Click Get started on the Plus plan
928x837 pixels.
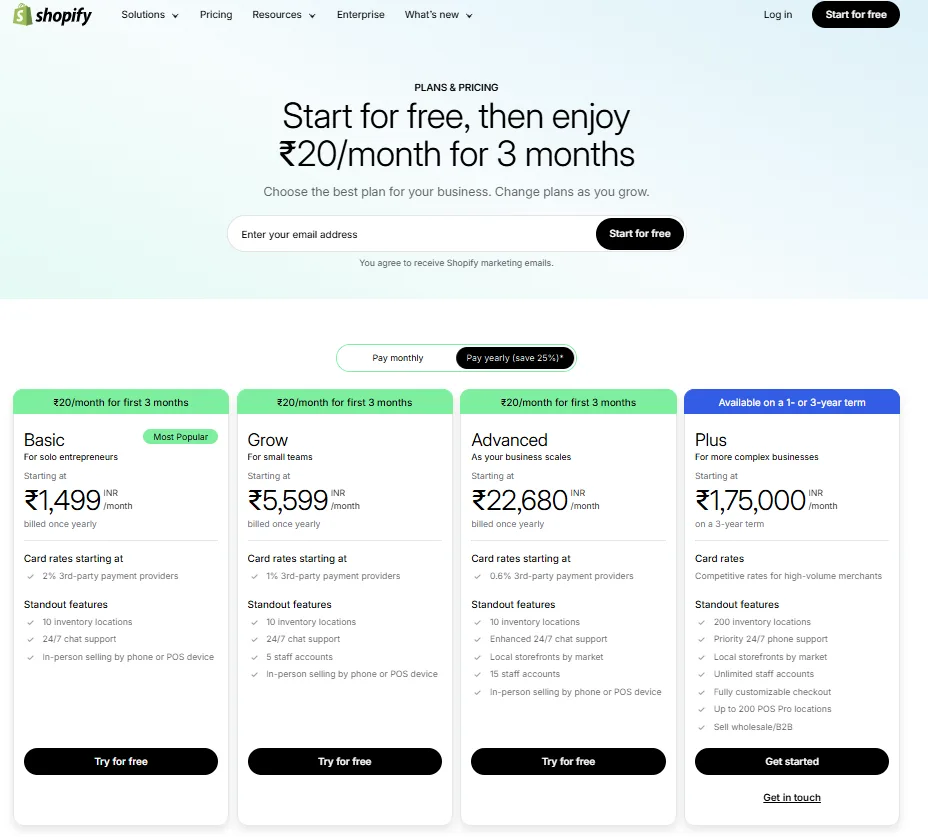point(792,762)
